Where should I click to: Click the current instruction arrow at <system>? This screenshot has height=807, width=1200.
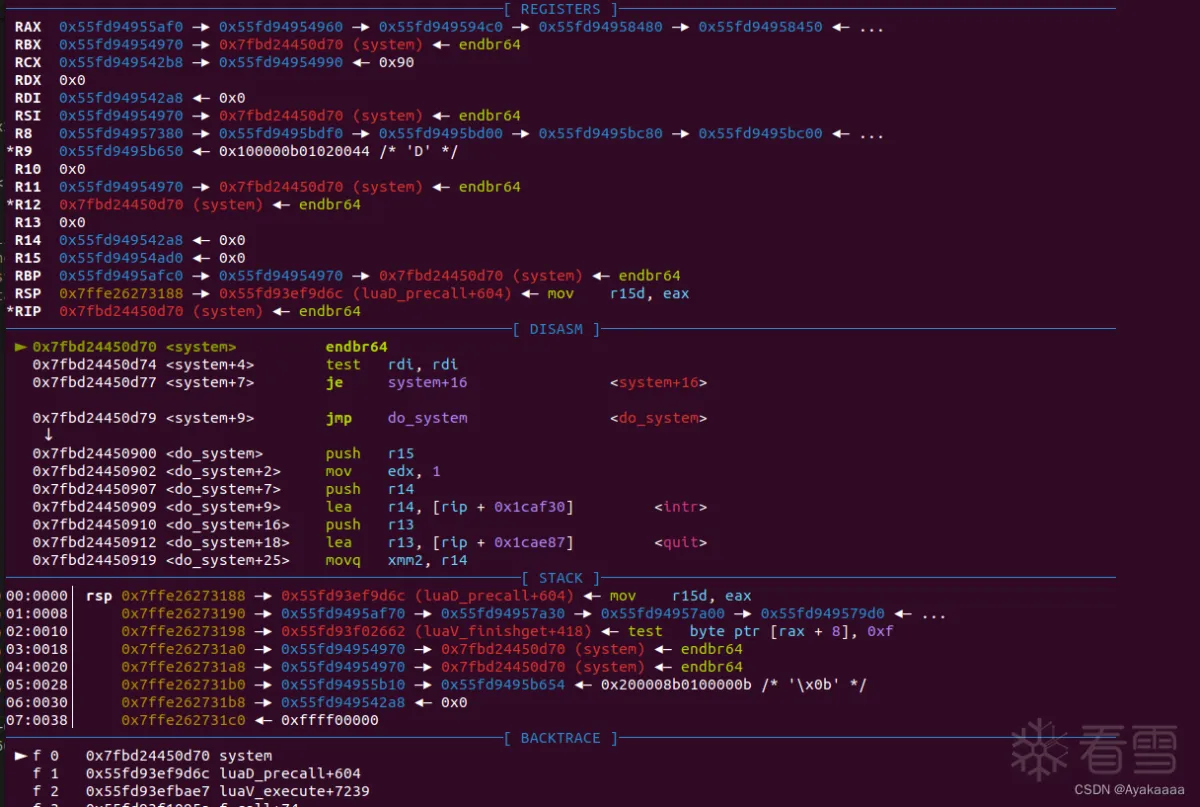click(20, 347)
